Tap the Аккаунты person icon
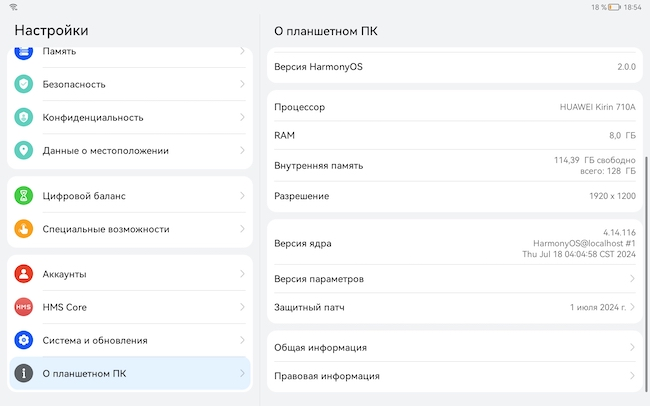The width and height of the screenshot is (650, 406). click(x=24, y=274)
